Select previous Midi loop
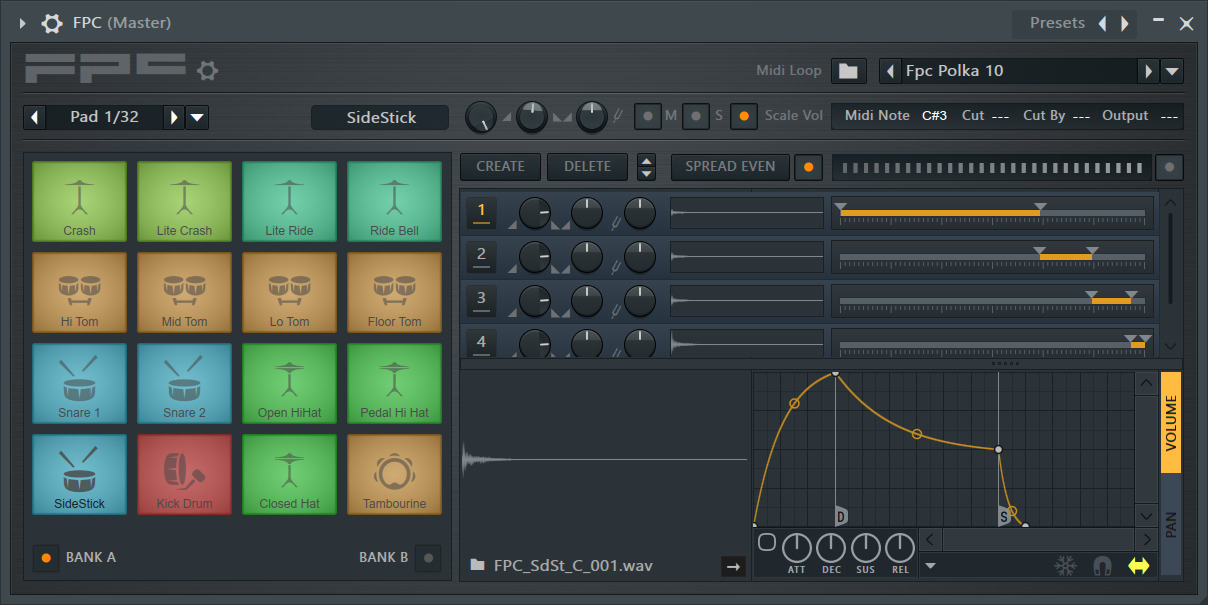The image size is (1208, 605). (x=890, y=71)
